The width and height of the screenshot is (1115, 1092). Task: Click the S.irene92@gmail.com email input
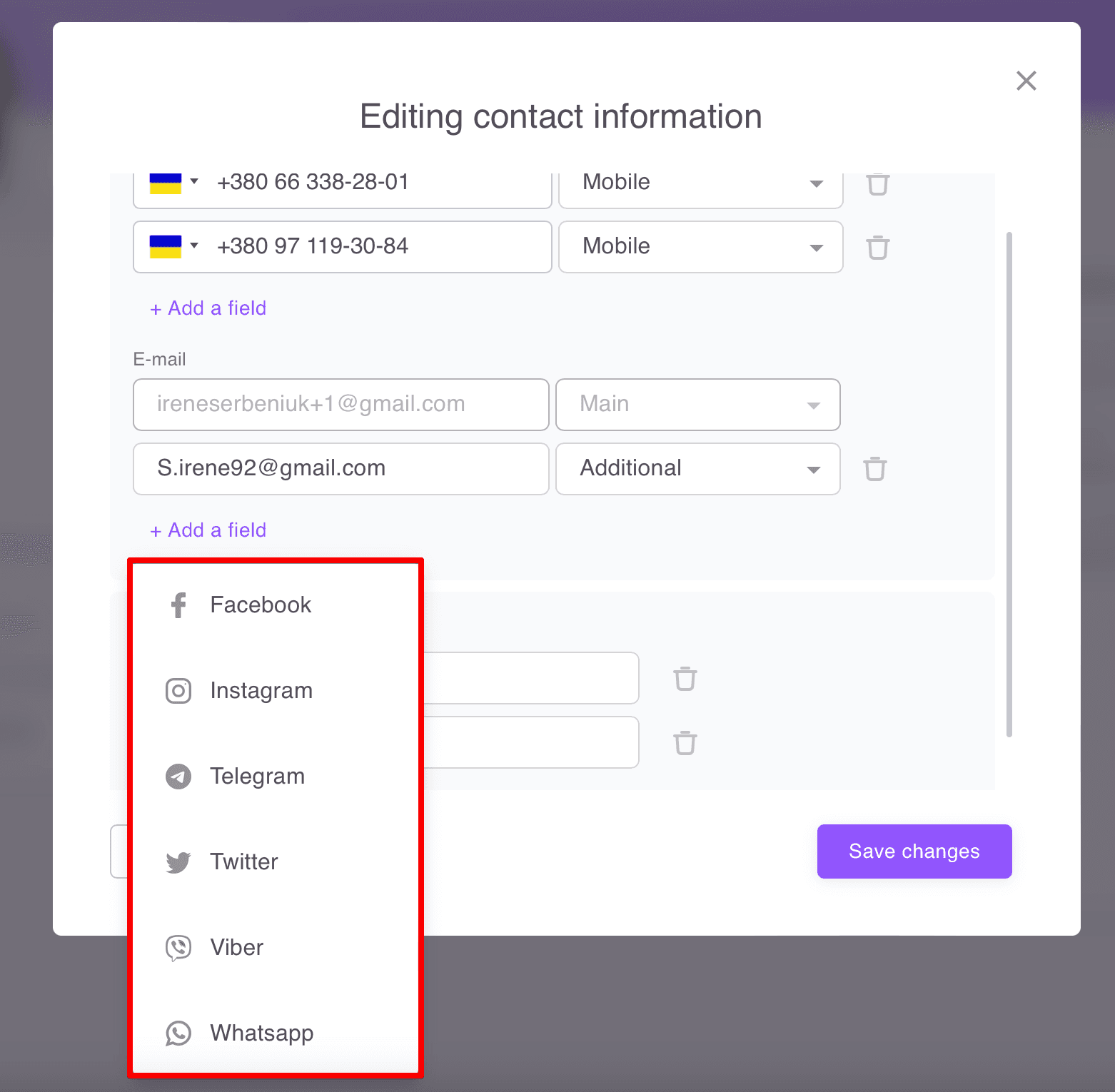[x=340, y=469]
